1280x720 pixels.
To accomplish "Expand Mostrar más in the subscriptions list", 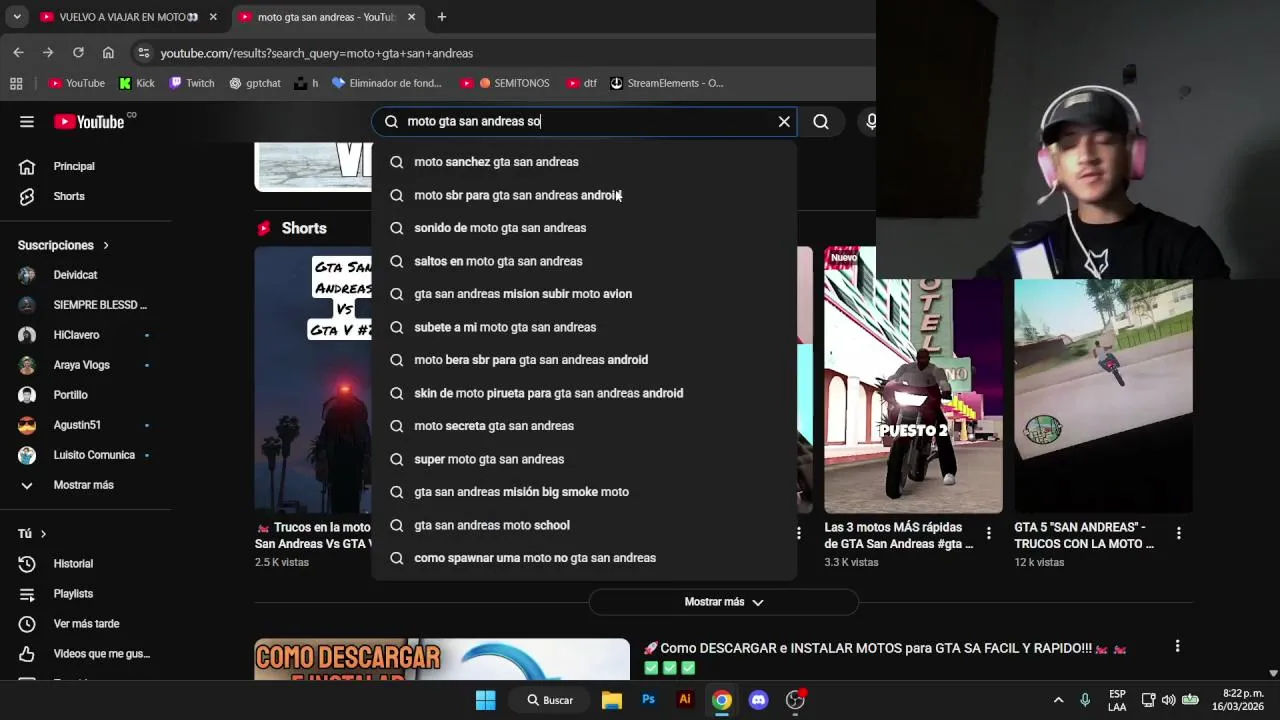I will (85, 485).
